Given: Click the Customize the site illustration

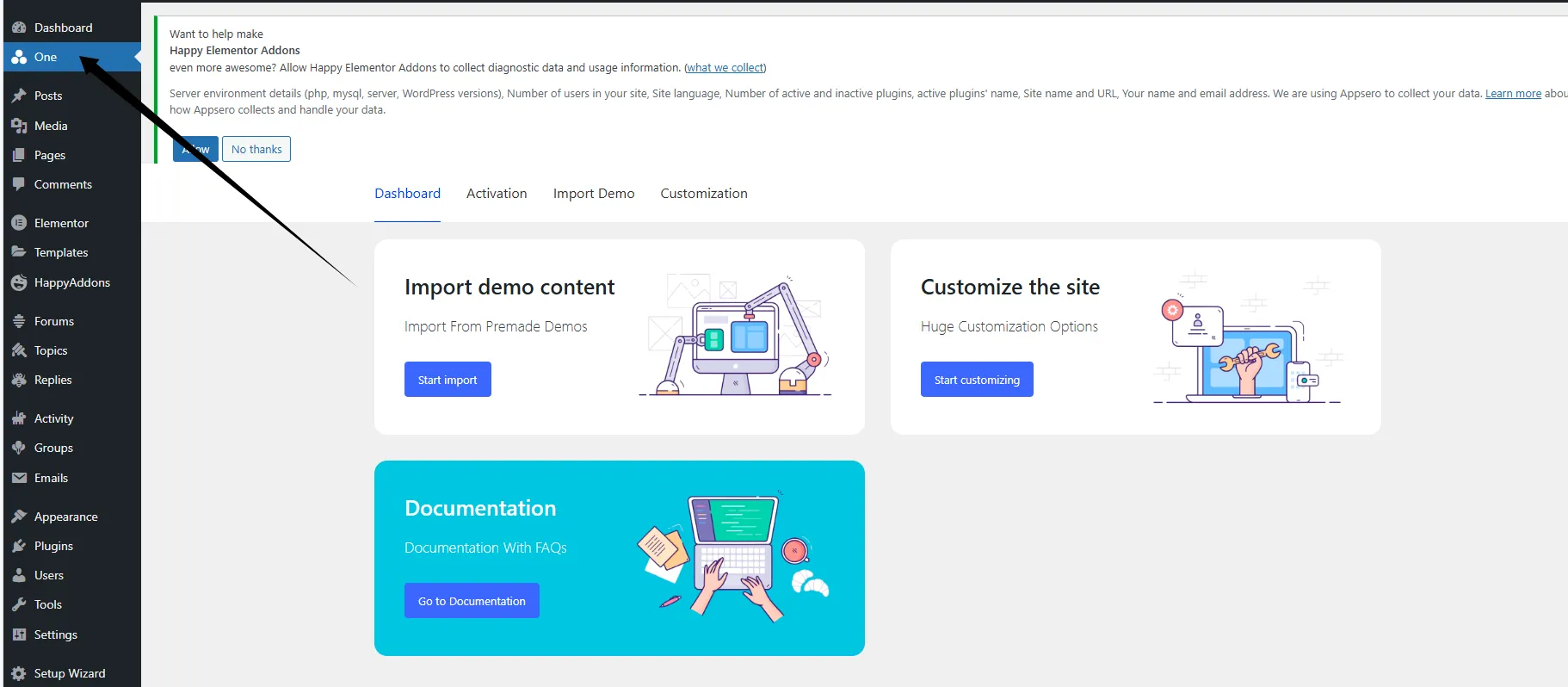Looking at the screenshot, I should point(1249,337).
